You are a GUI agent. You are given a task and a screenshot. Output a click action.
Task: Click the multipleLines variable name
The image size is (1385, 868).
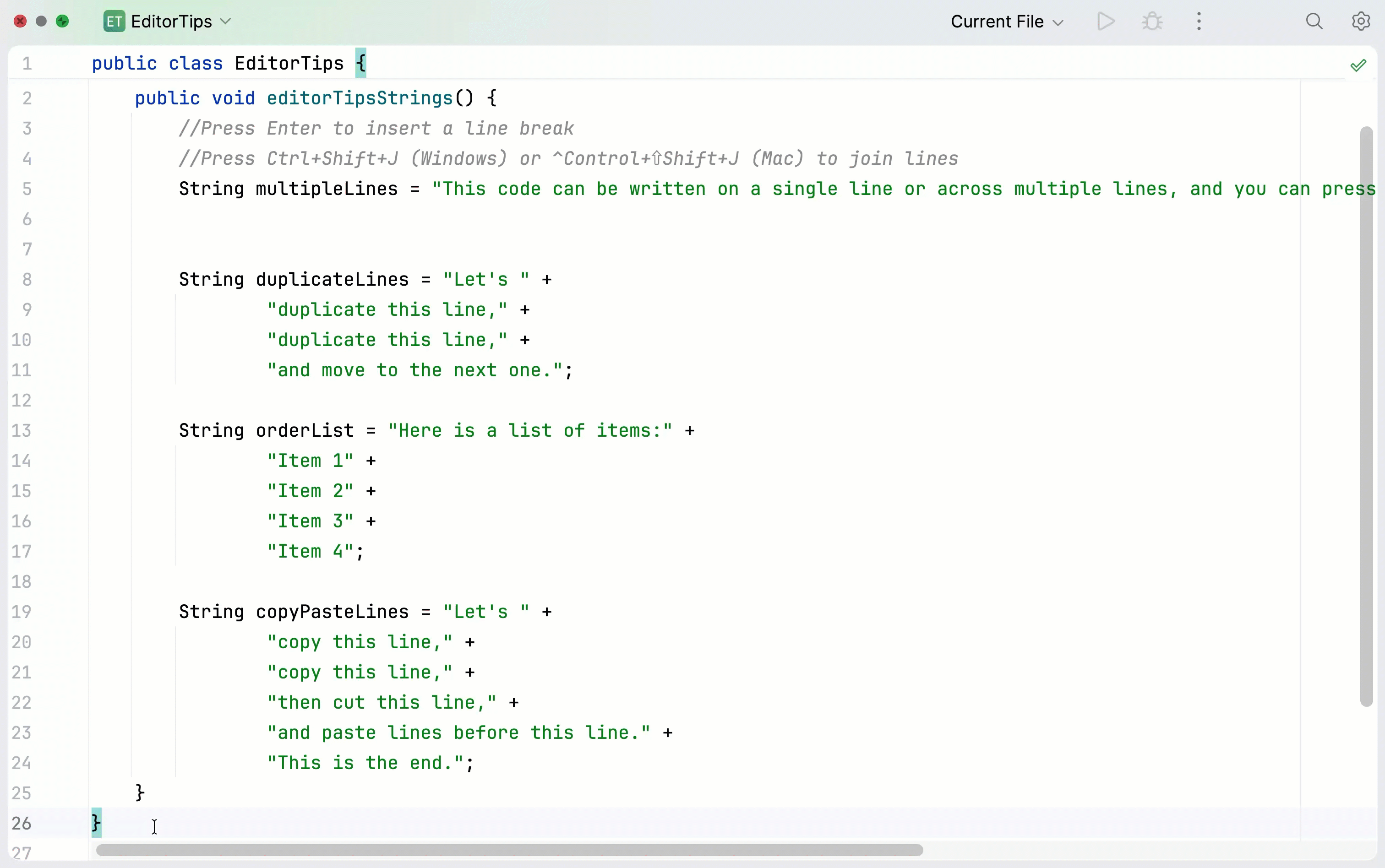[x=327, y=189]
